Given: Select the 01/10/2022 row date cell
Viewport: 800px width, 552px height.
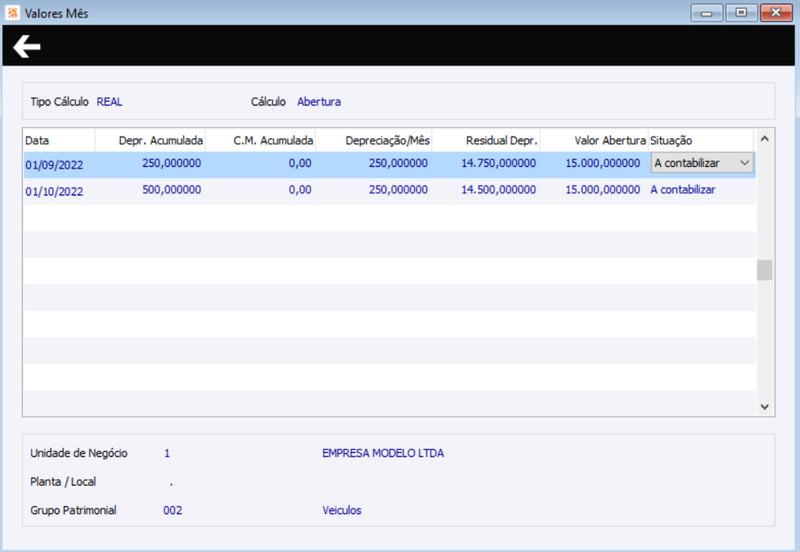Looking at the screenshot, I should 54,191.
